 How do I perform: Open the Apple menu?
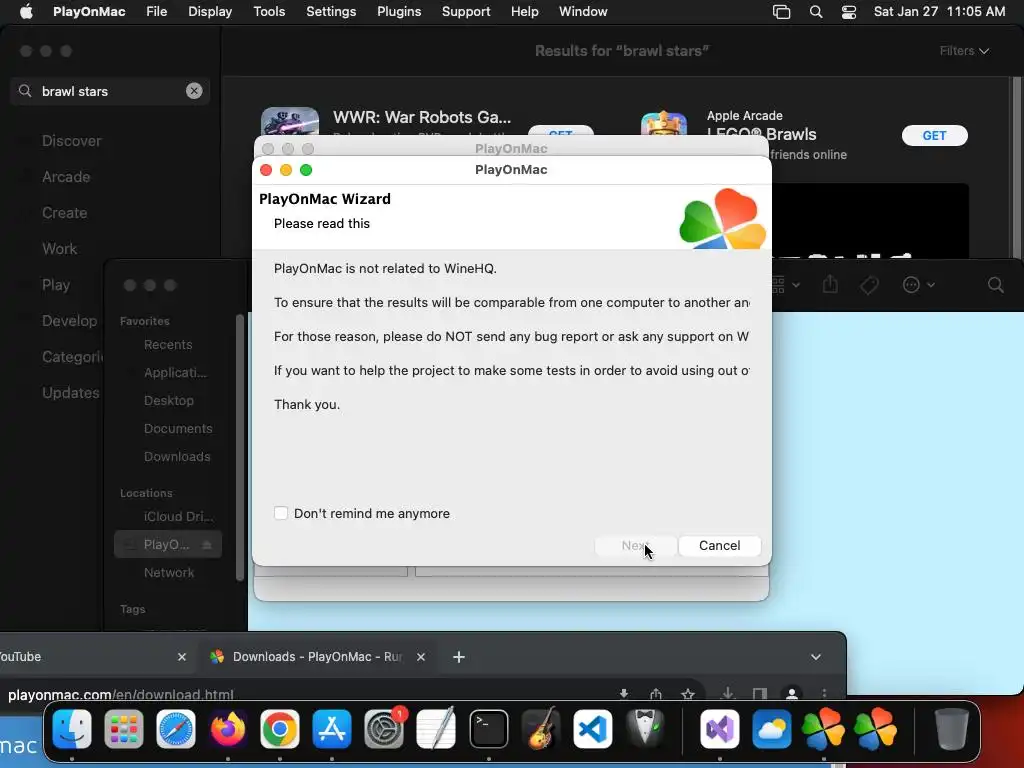tap(26, 12)
